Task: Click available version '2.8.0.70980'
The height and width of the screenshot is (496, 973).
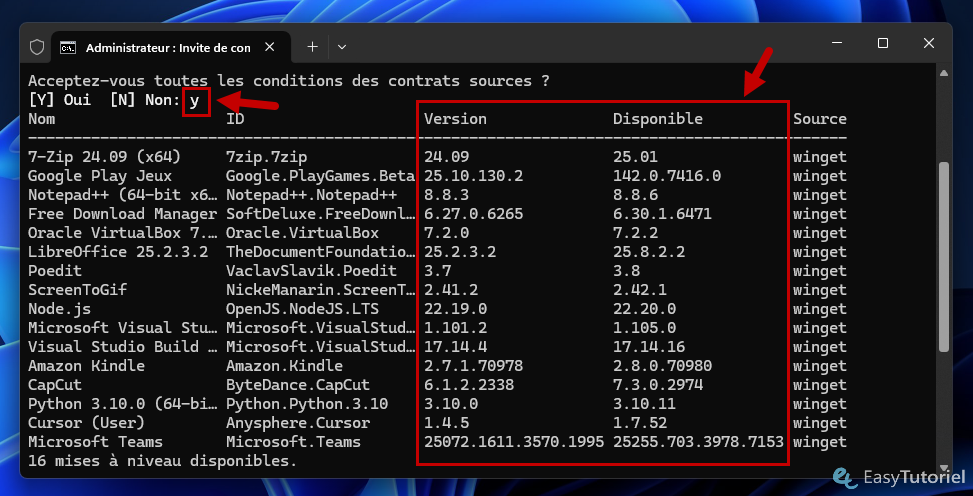Action: coord(662,366)
